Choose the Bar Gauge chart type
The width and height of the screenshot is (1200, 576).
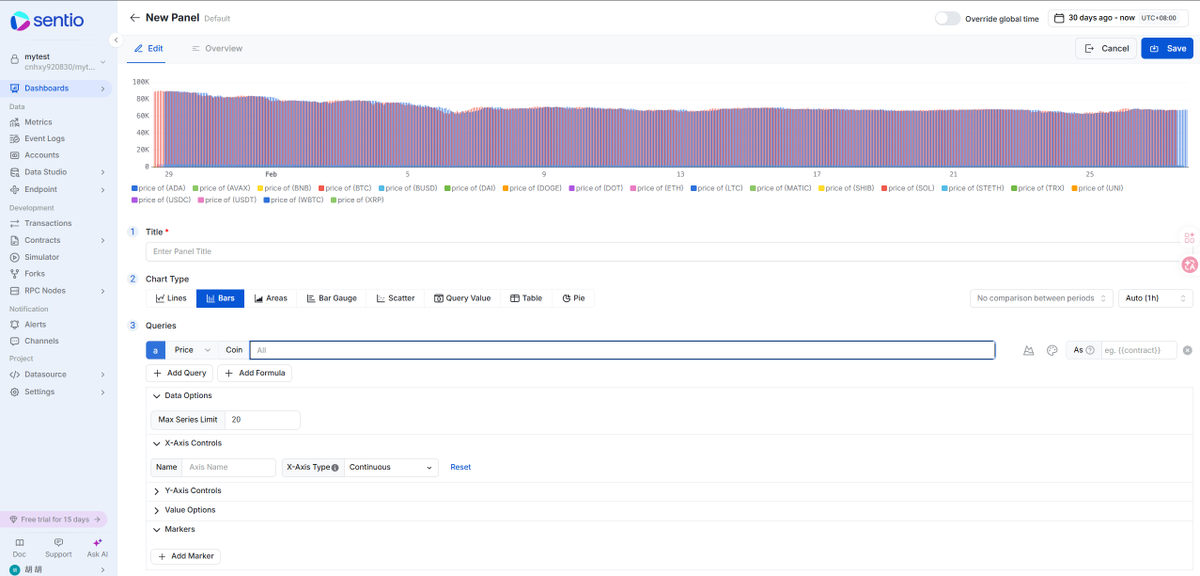[332, 298]
